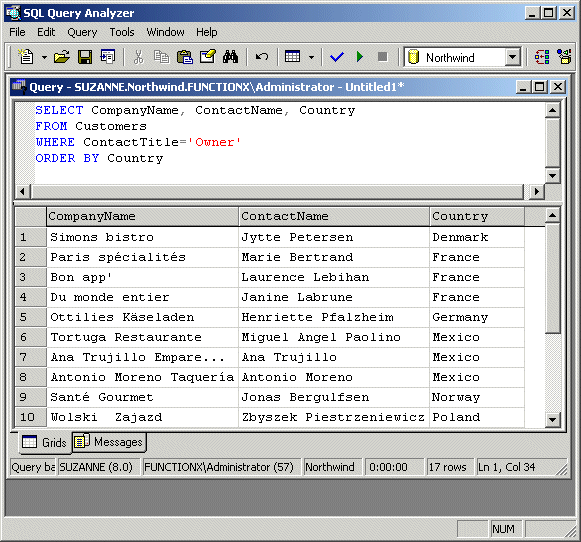Click the Cut scissors icon

click(x=139, y=57)
